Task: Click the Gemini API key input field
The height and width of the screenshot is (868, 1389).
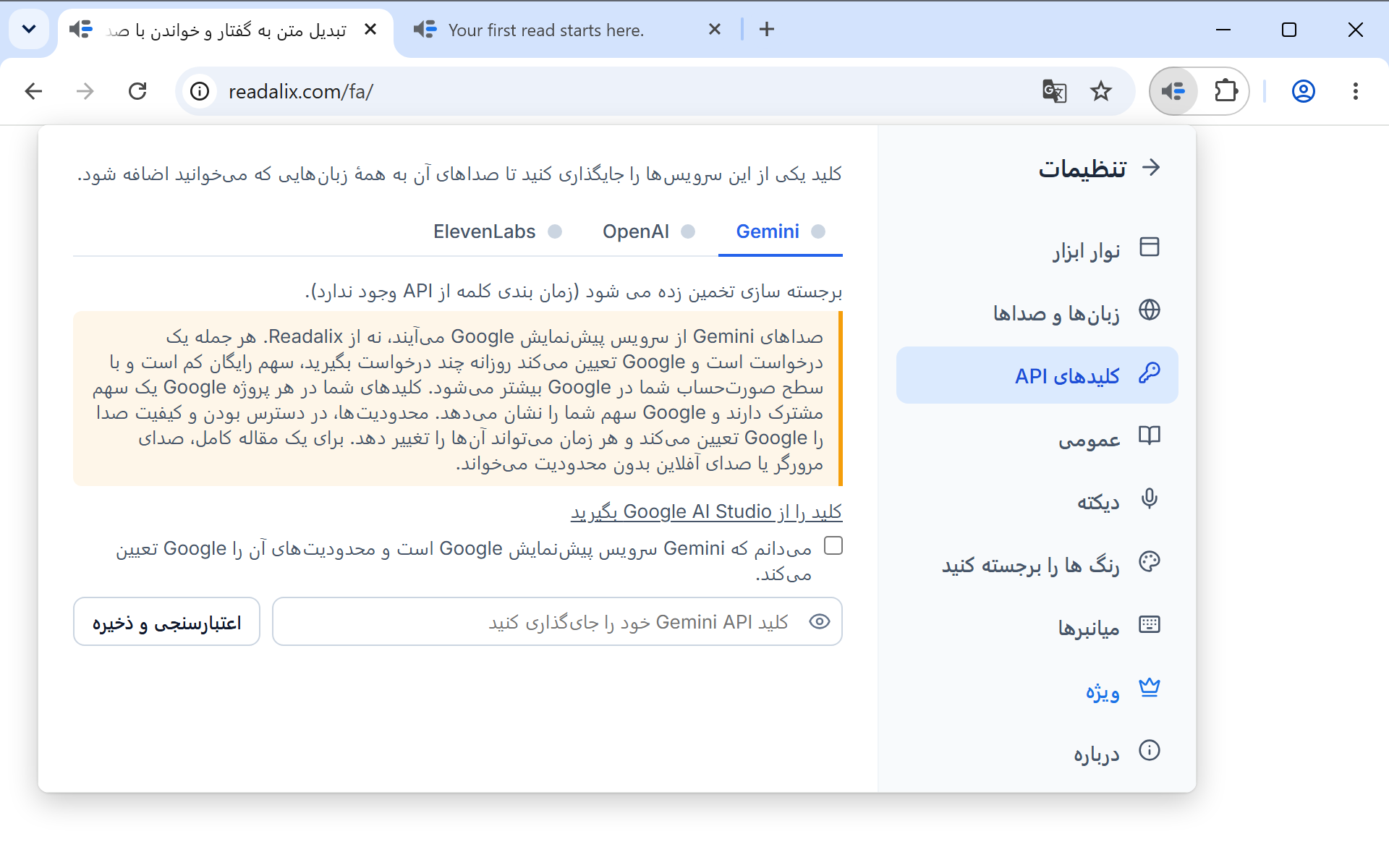Action: click(557, 621)
